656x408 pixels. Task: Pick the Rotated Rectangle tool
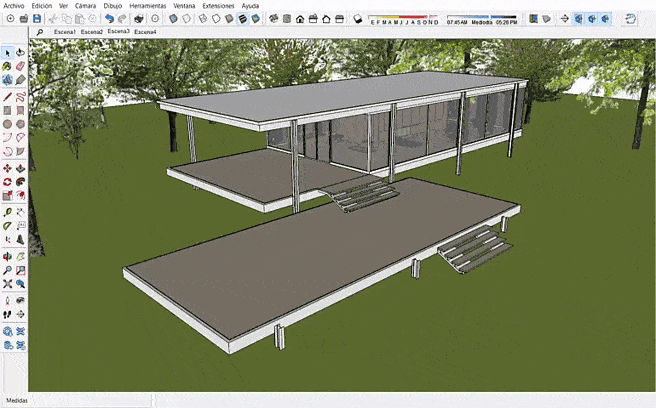[x=20, y=110]
